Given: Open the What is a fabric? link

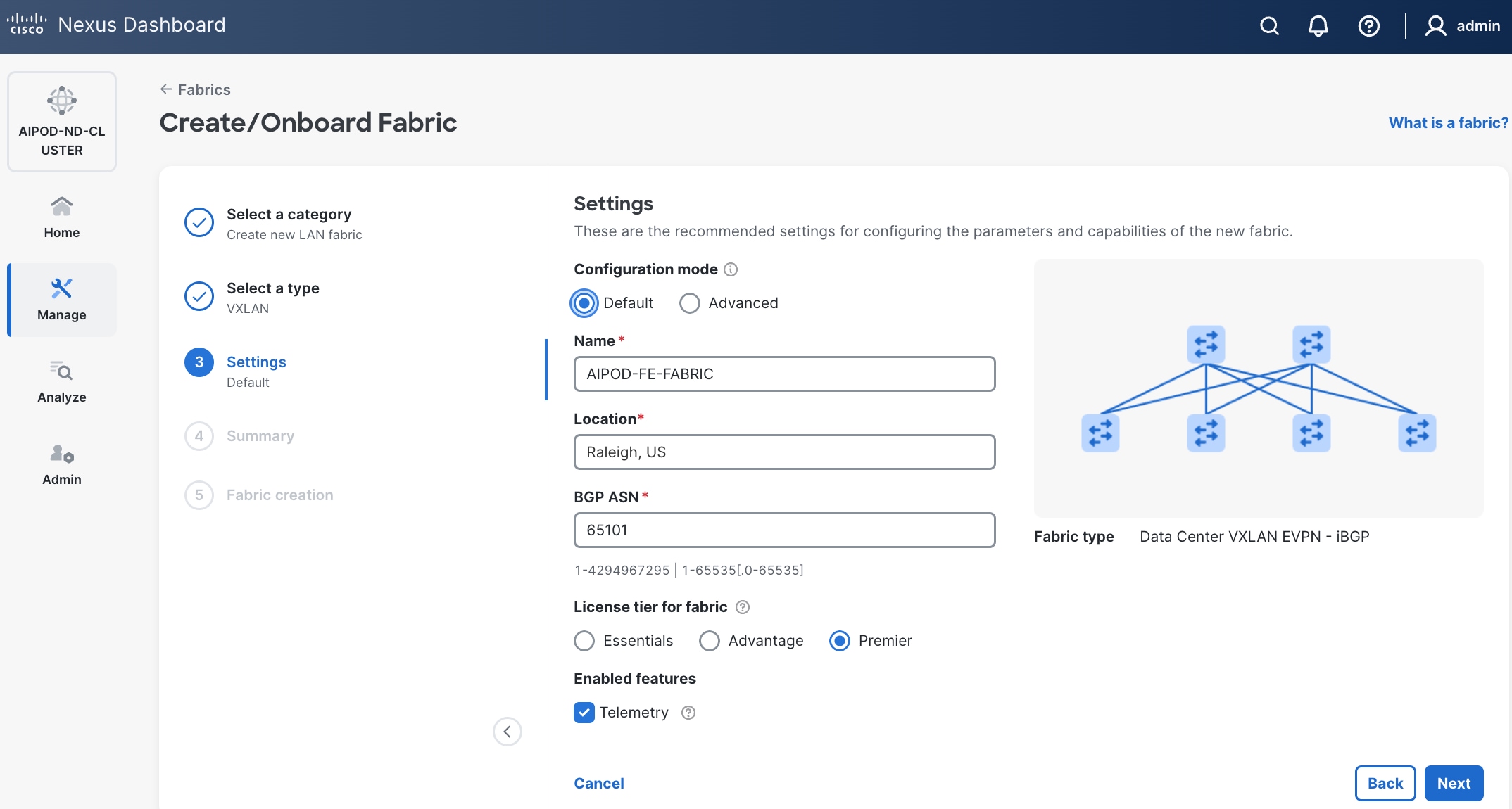Looking at the screenshot, I should click(x=1448, y=123).
